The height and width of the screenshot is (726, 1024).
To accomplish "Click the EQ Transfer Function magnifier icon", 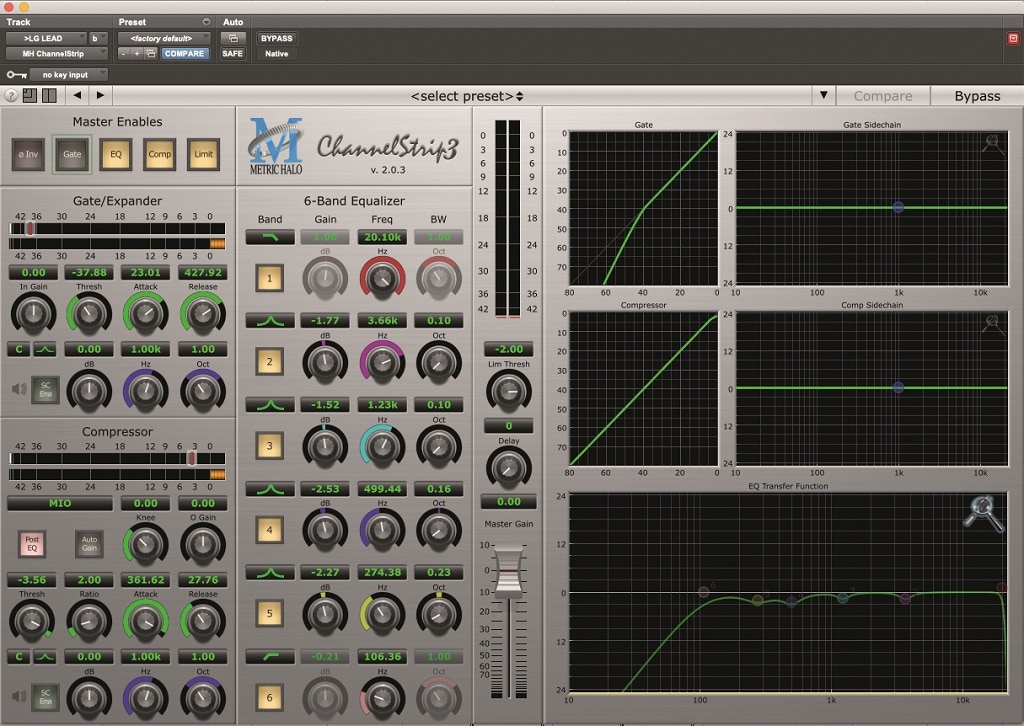I will coord(983,514).
